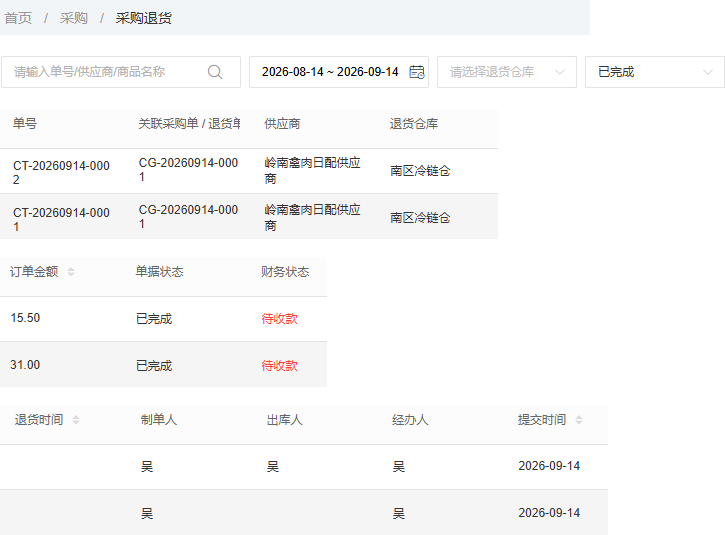
Task: Click 南区冷链仓 in the second row
Action: [420, 218]
